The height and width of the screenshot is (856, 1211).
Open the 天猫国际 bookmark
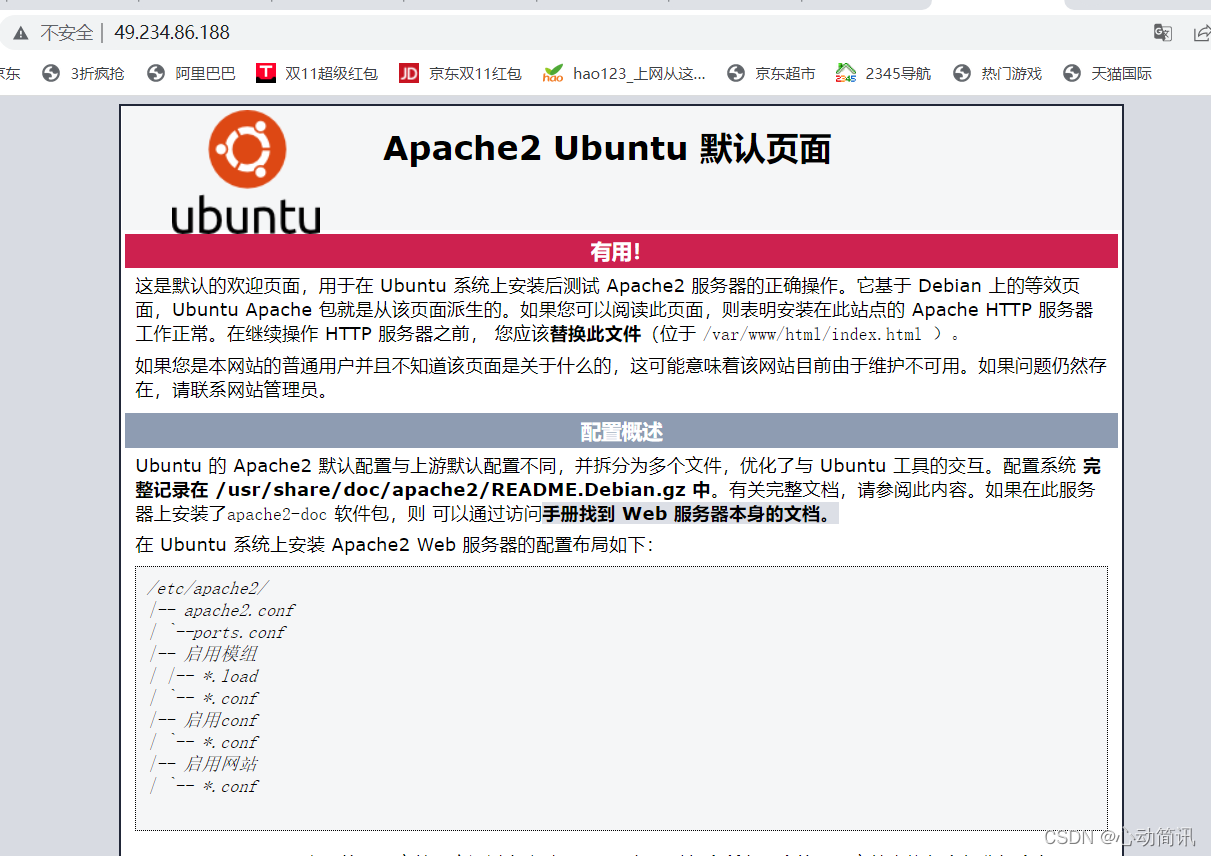[x=1107, y=73]
